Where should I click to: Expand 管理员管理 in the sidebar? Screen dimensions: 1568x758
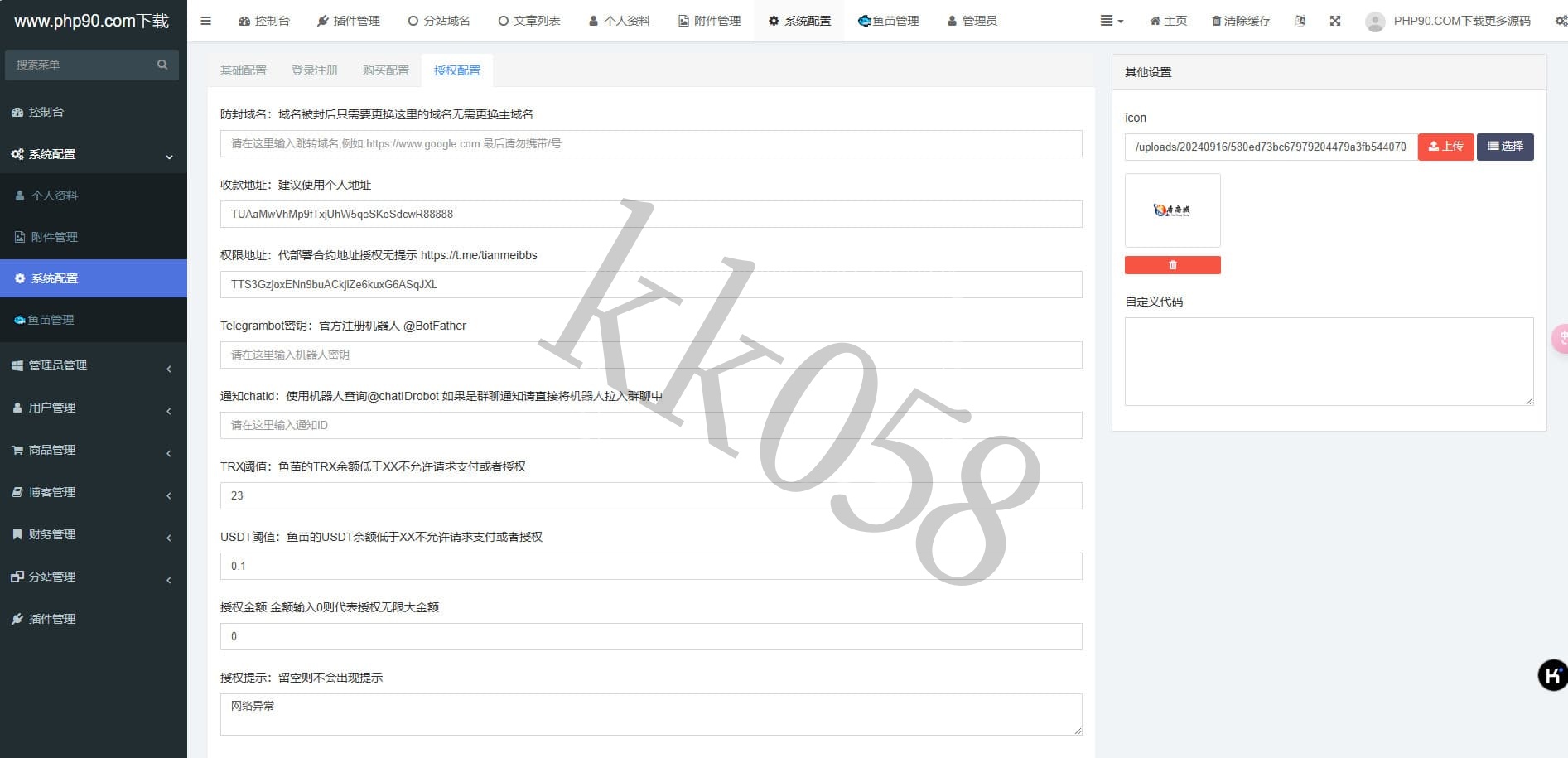click(x=93, y=365)
